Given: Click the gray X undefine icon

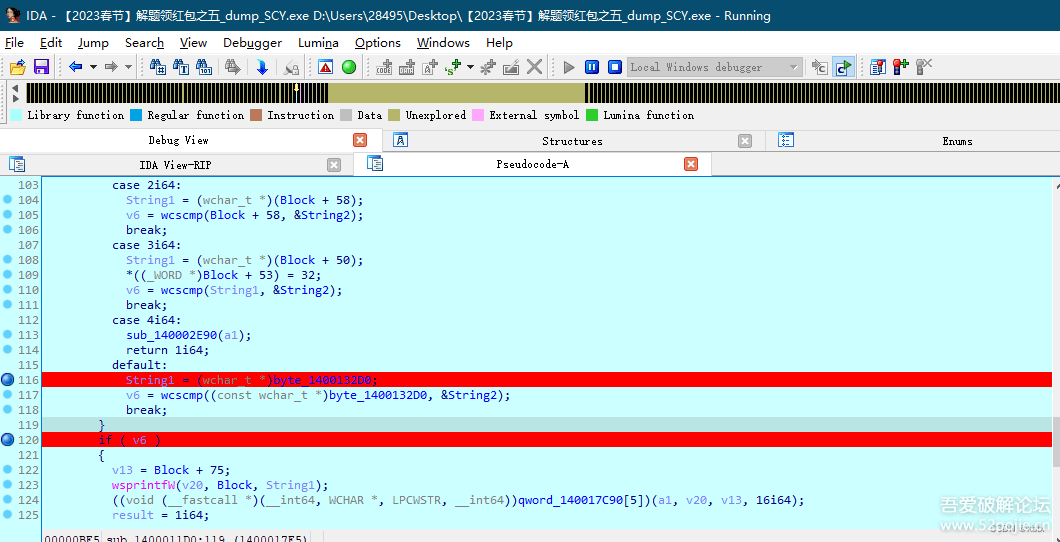Looking at the screenshot, I should 535,67.
